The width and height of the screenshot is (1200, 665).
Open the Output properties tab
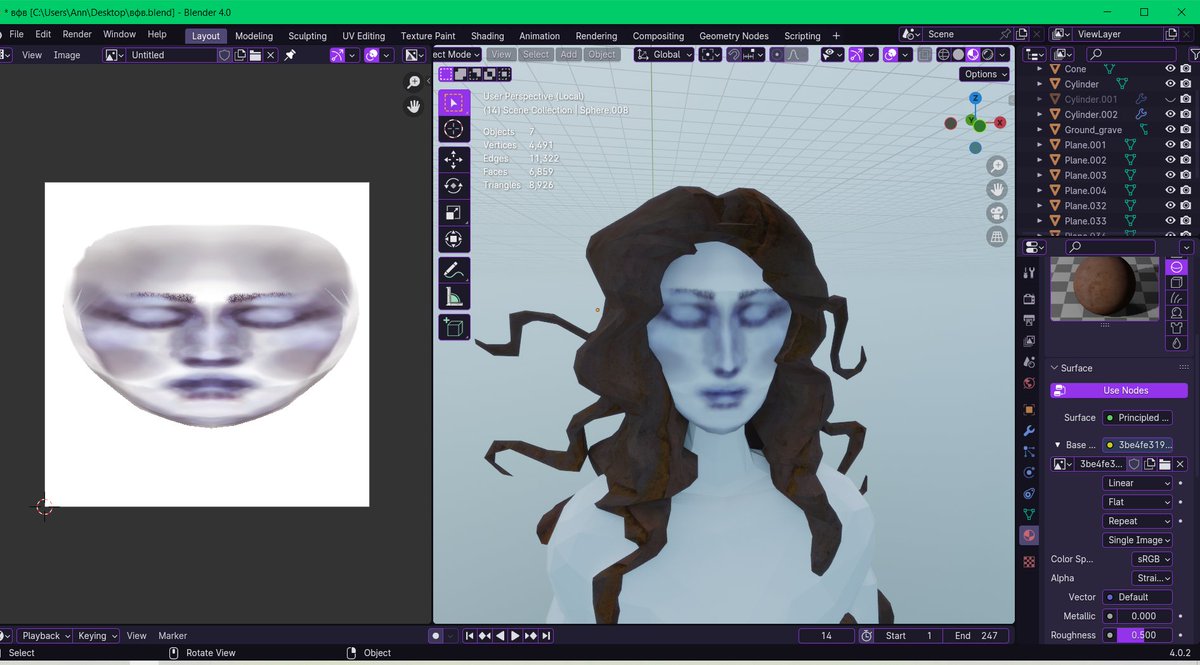[x=1029, y=321]
